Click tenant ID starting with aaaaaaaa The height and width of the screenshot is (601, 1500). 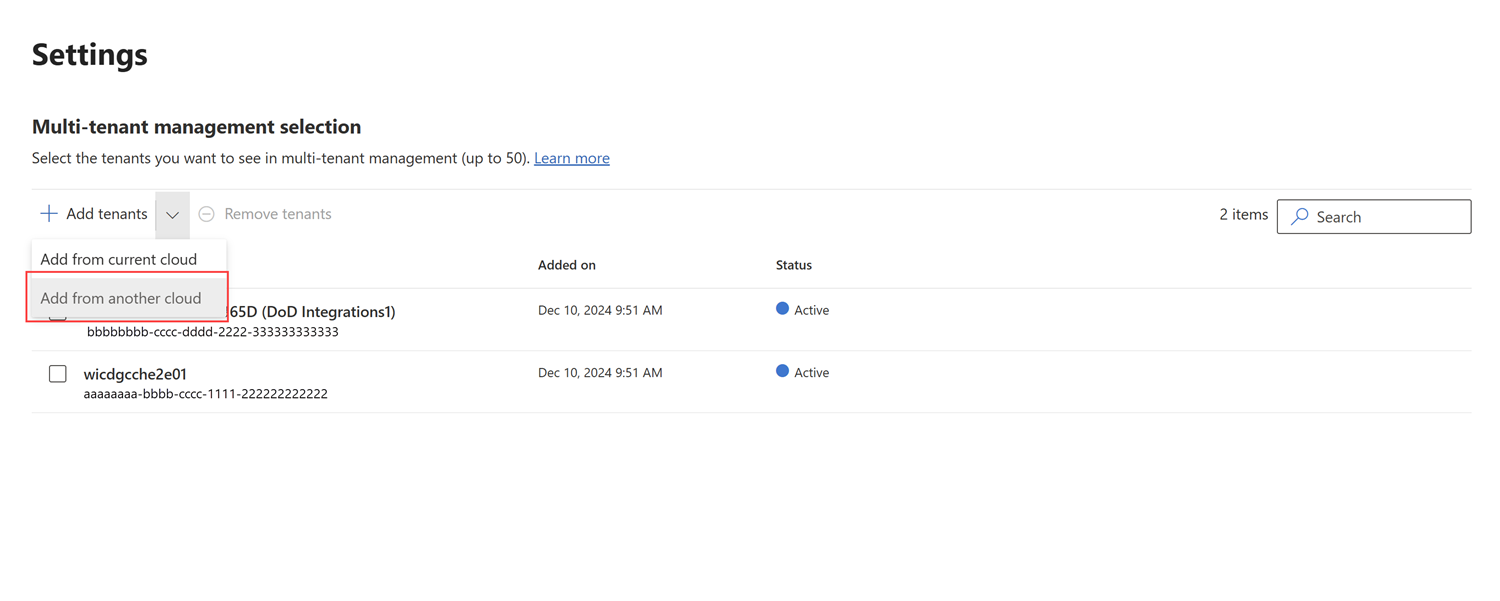[x=205, y=394]
